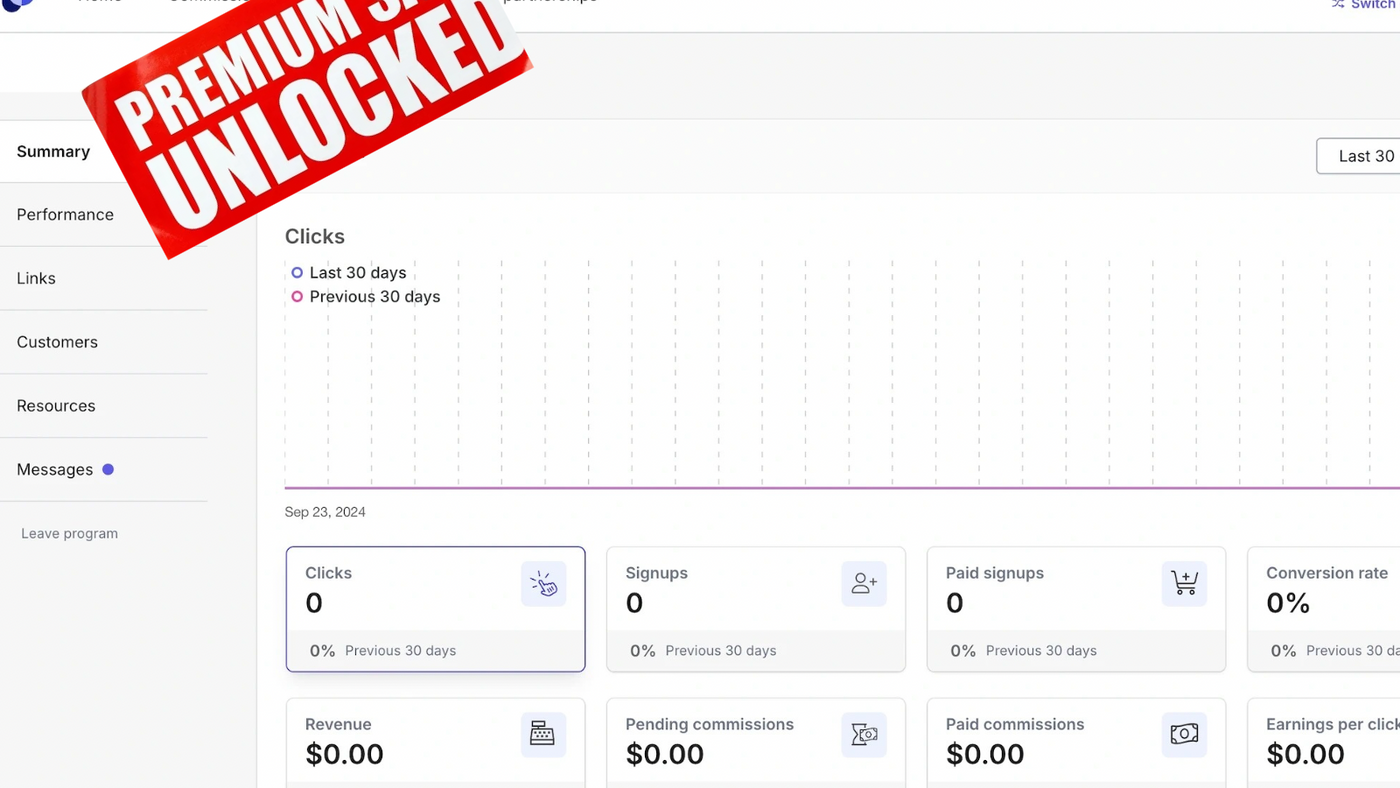The height and width of the screenshot is (788, 1400).
Task: Click the shopping cart icon in Paid signups
Action: pyautogui.click(x=1184, y=584)
